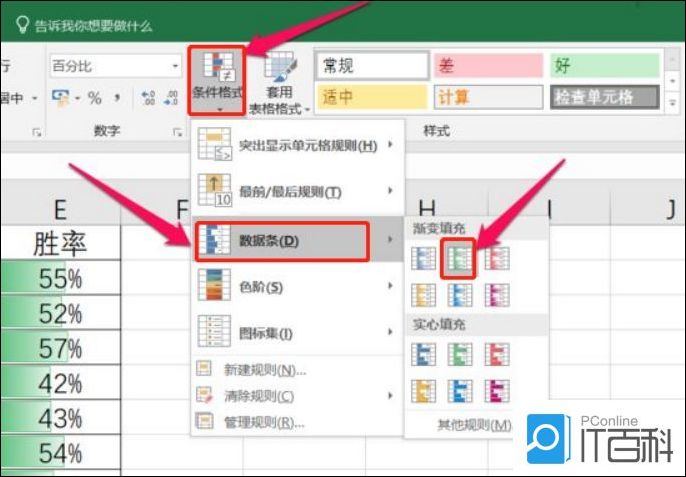
Task: Select column E header
Action: [x=61, y=209]
